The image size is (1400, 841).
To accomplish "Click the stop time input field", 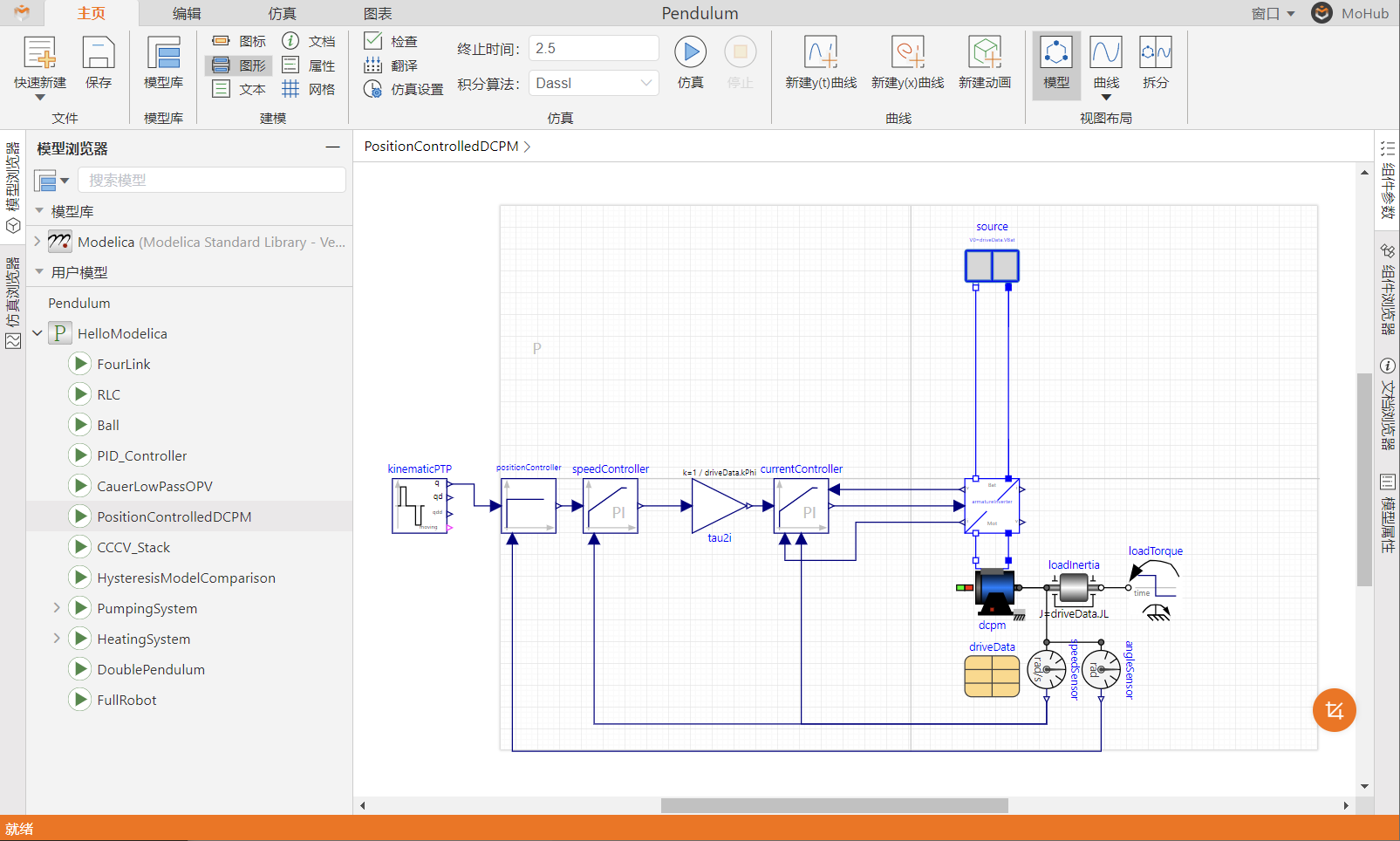I will coord(593,48).
